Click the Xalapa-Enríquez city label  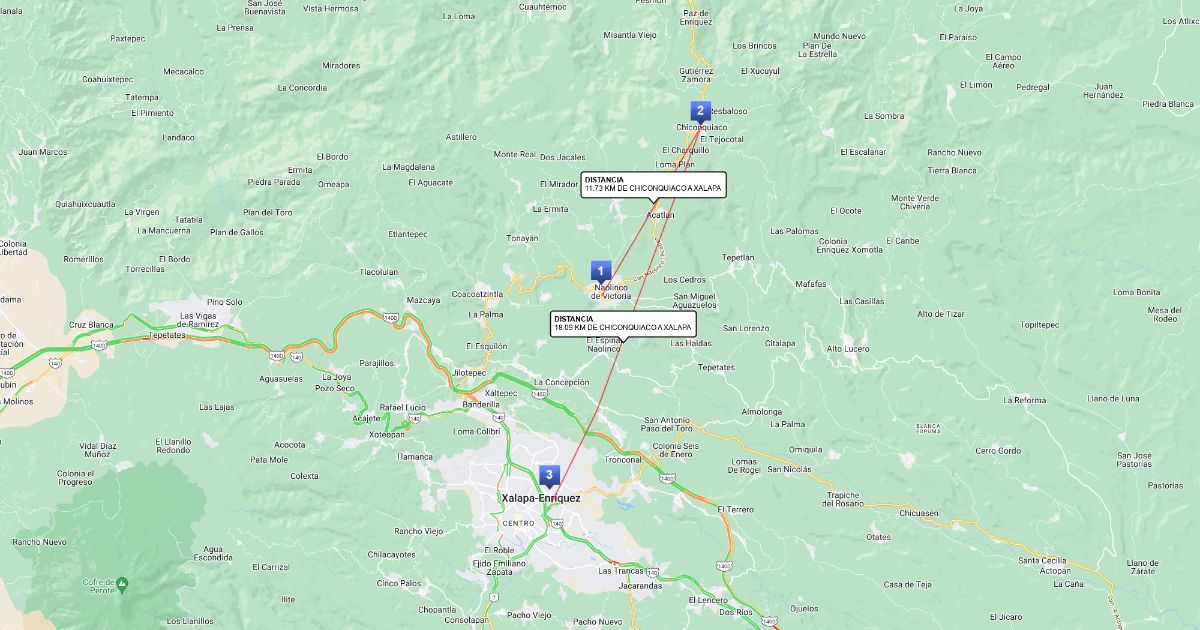pyautogui.click(x=540, y=498)
